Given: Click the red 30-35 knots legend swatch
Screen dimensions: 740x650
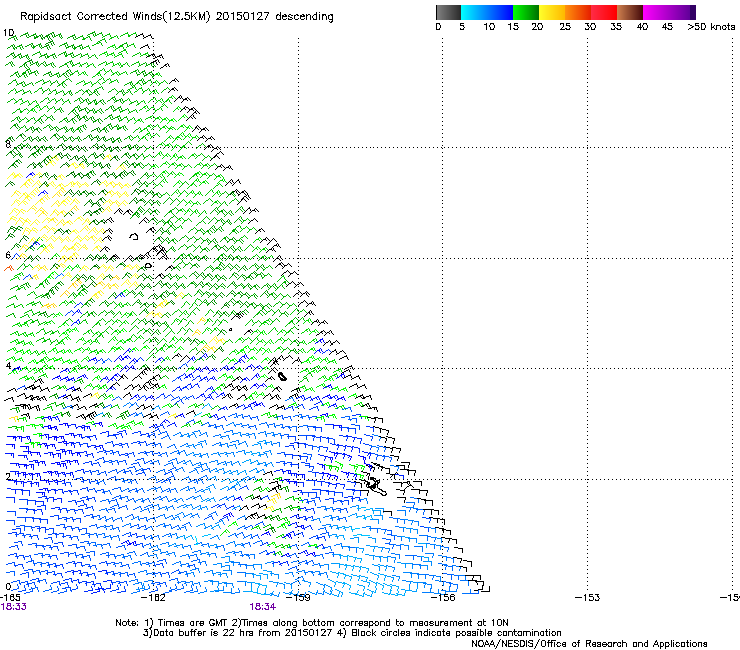Looking at the screenshot, I should [x=604, y=12].
